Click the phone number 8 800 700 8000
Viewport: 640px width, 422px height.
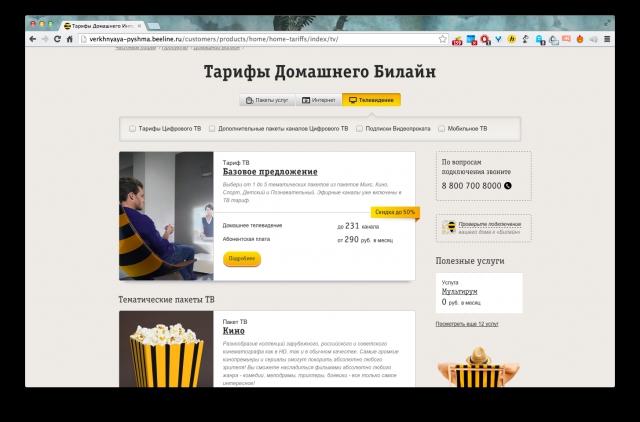point(471,186)
